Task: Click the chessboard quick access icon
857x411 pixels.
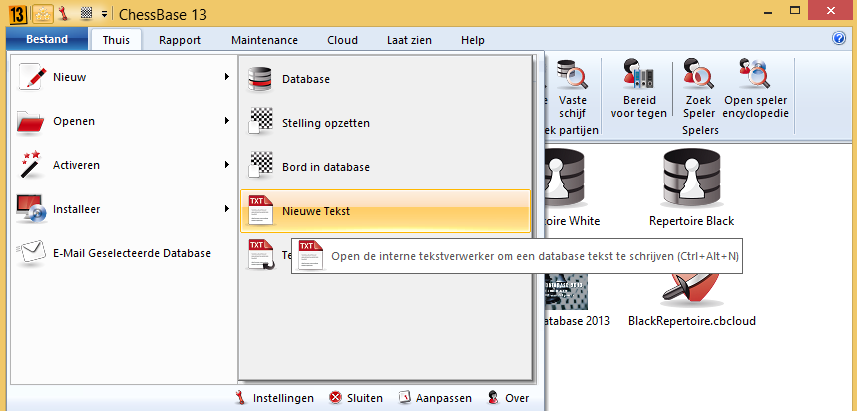Action: coord(86,14)
